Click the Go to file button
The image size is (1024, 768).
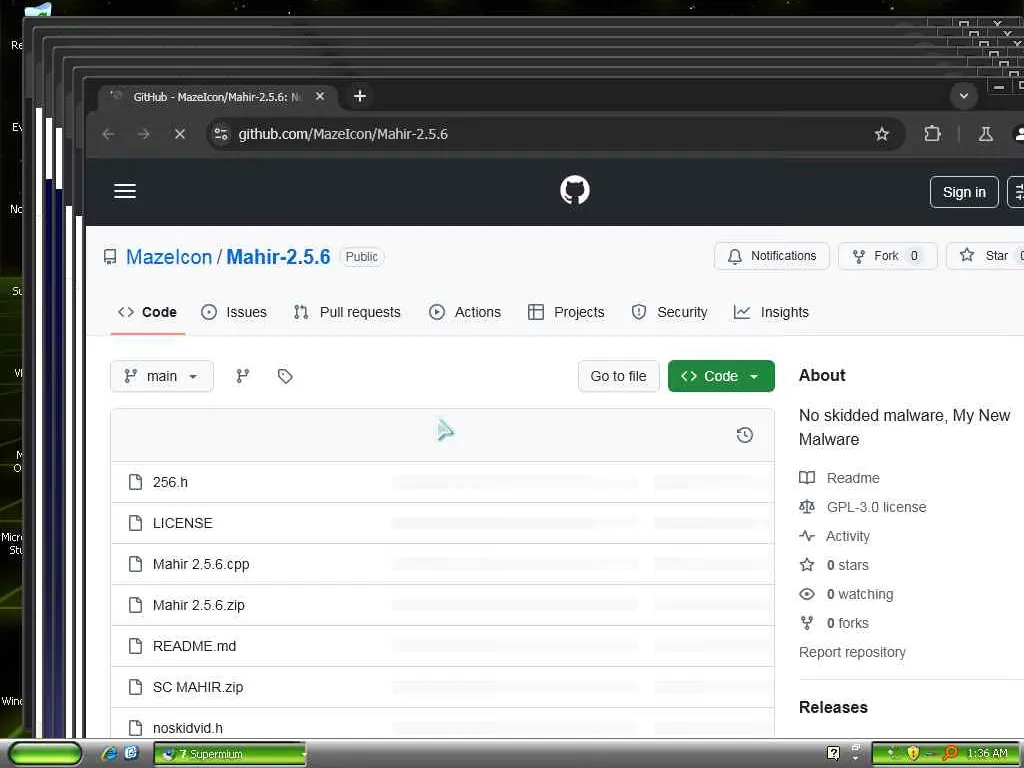pos(618,376)
